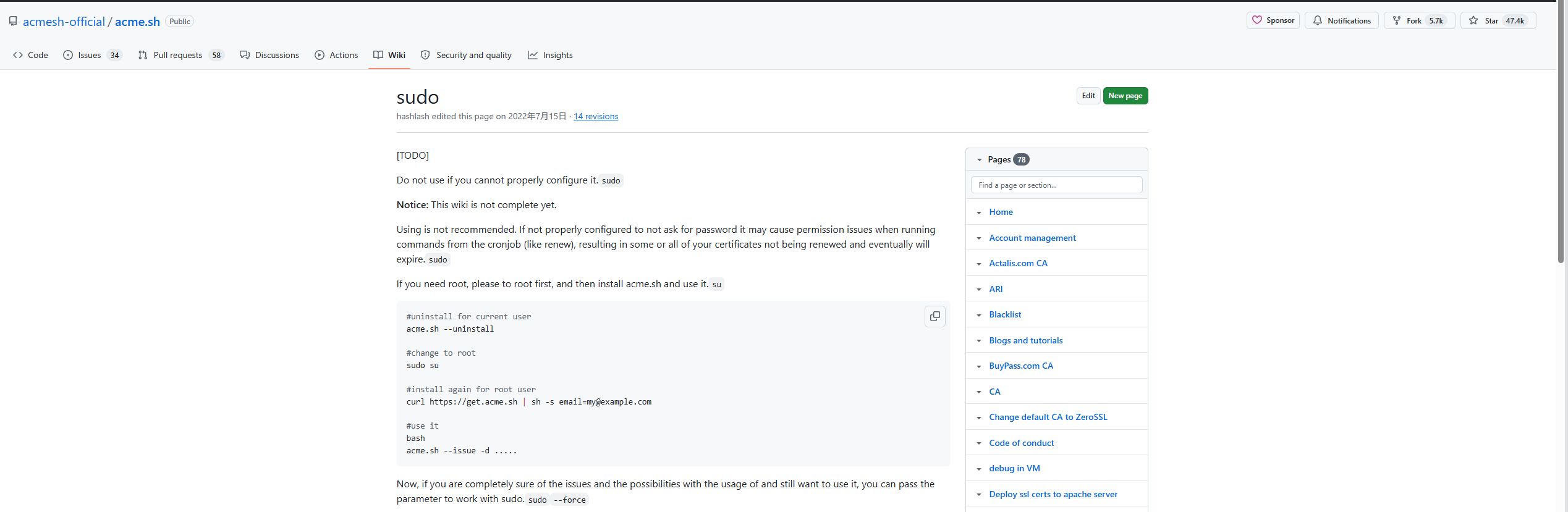This screenshot has width=1568, height=512.
Task: Click the Star icon
Action: 1473,20
